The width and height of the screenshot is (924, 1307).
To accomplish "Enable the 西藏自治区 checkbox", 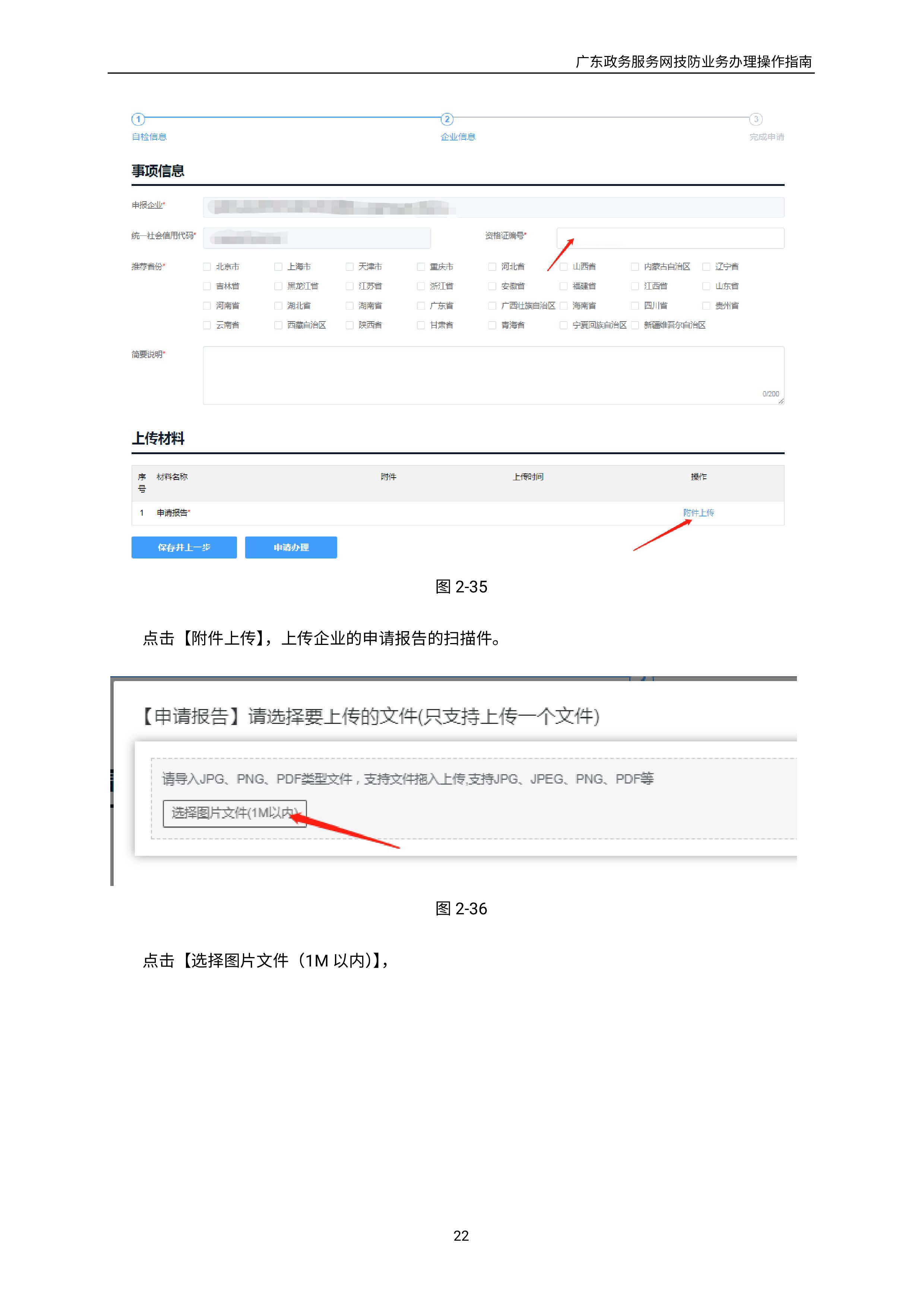I will coord(278,325).
